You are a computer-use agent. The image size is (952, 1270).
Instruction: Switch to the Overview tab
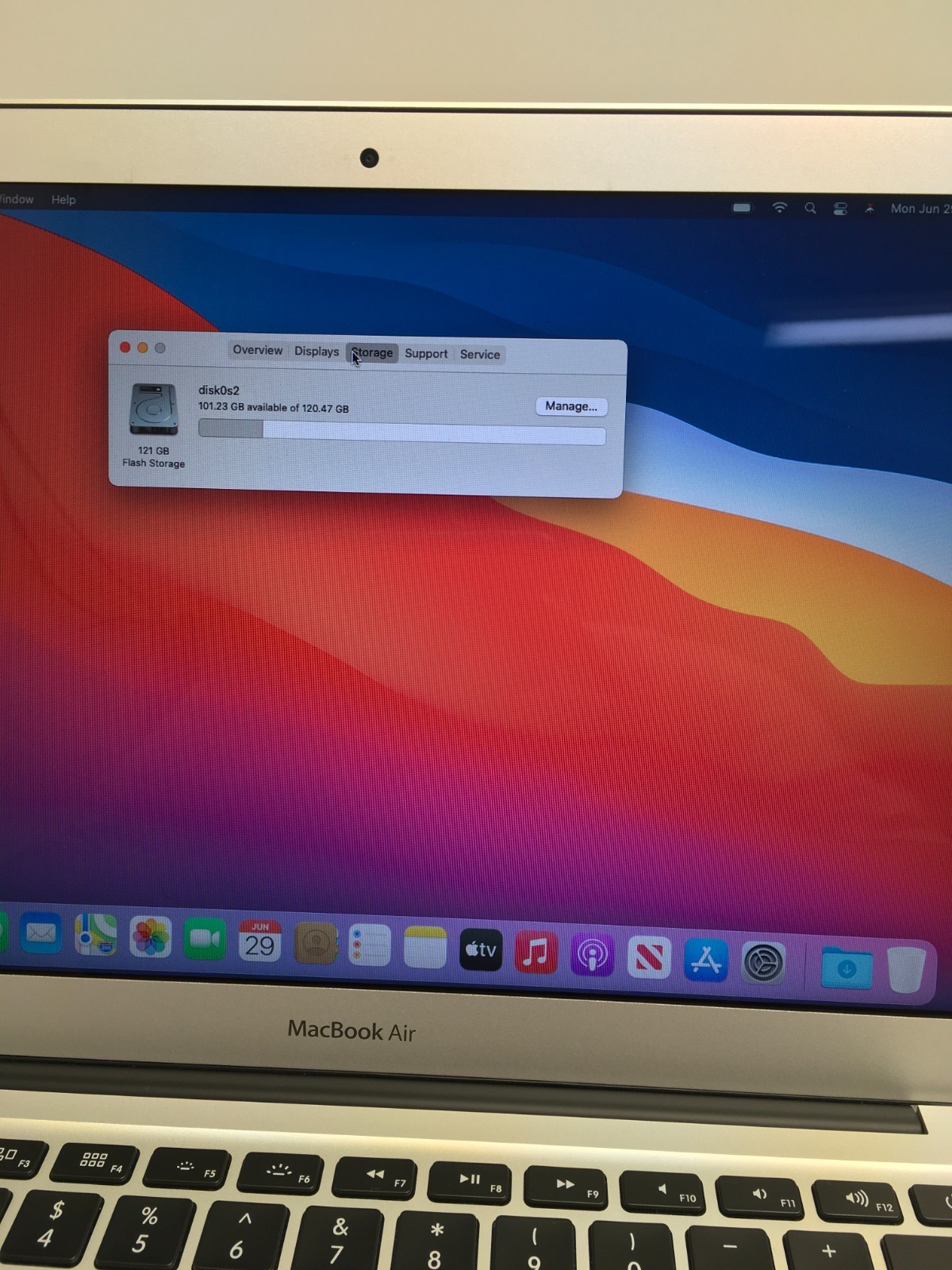(x=257, y=350)
